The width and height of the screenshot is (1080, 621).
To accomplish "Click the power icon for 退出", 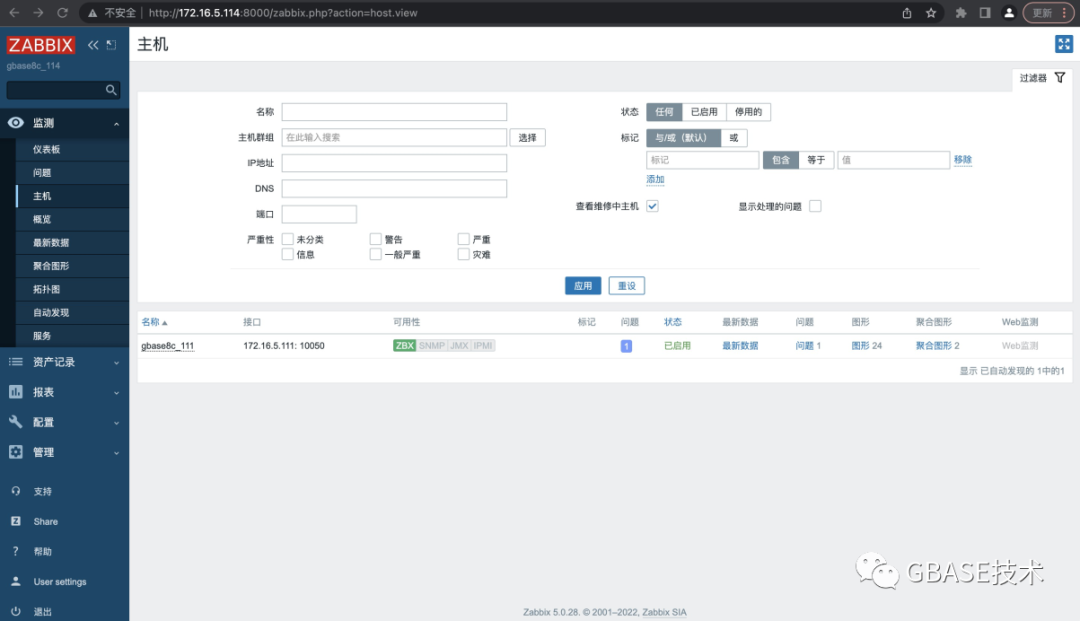I will [x=16, y=611].
